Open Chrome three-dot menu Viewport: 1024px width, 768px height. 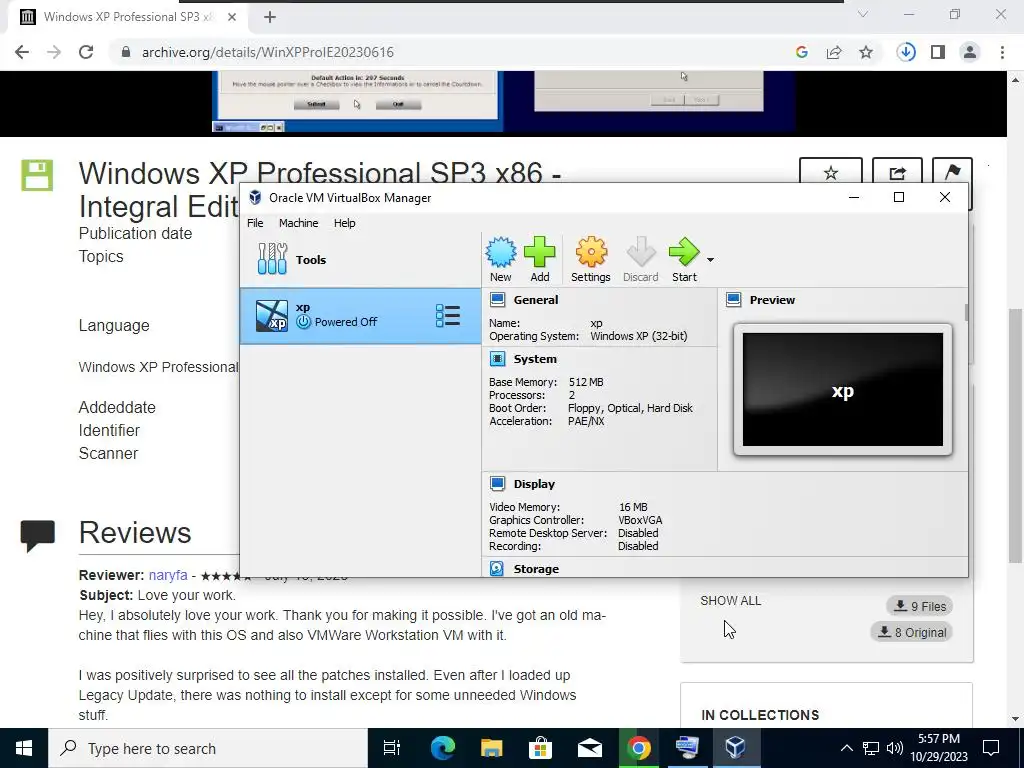pos(1002,52)
